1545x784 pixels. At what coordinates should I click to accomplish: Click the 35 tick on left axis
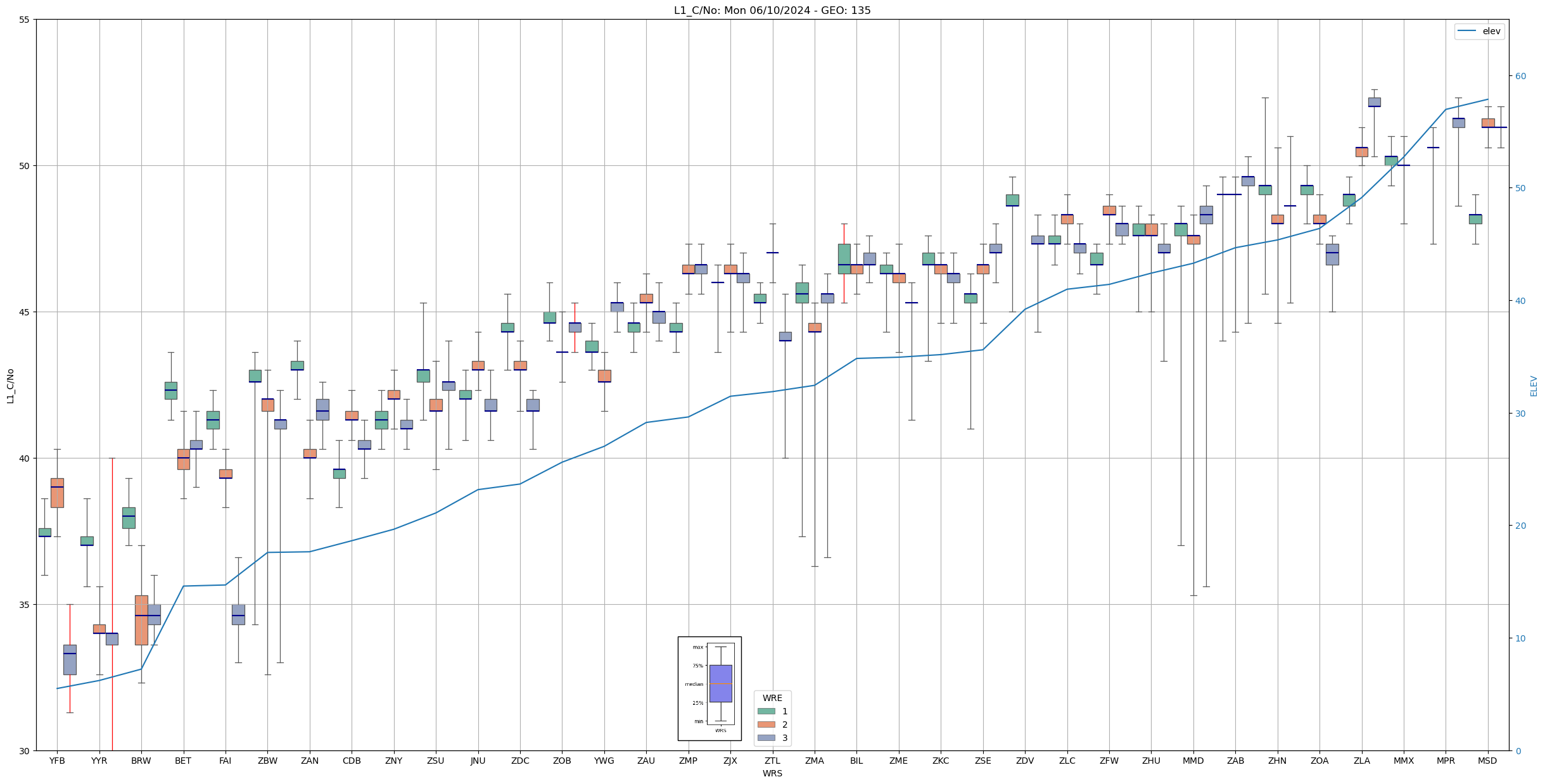pos(25,605)
